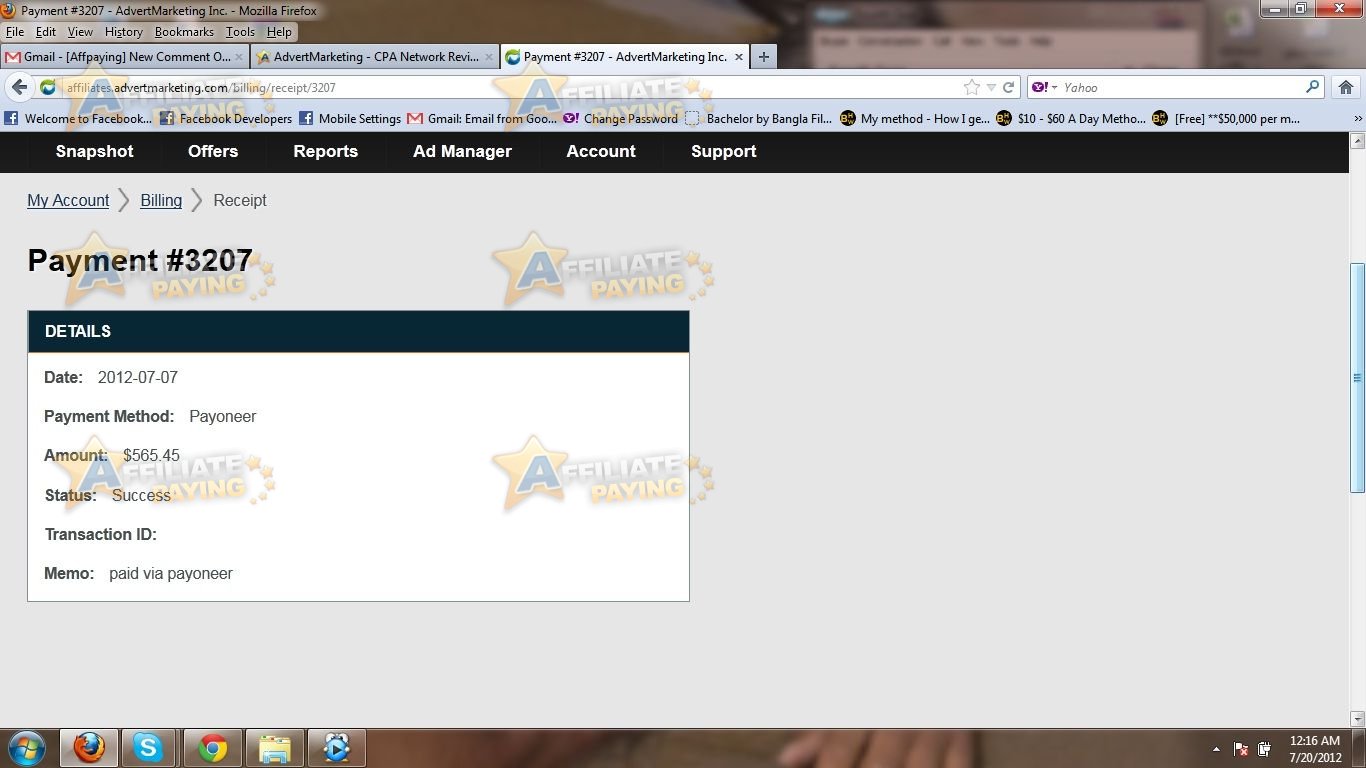The image size is (1366, 768).
Task: Click the power tray icon
Action: tap(1264, 749)
